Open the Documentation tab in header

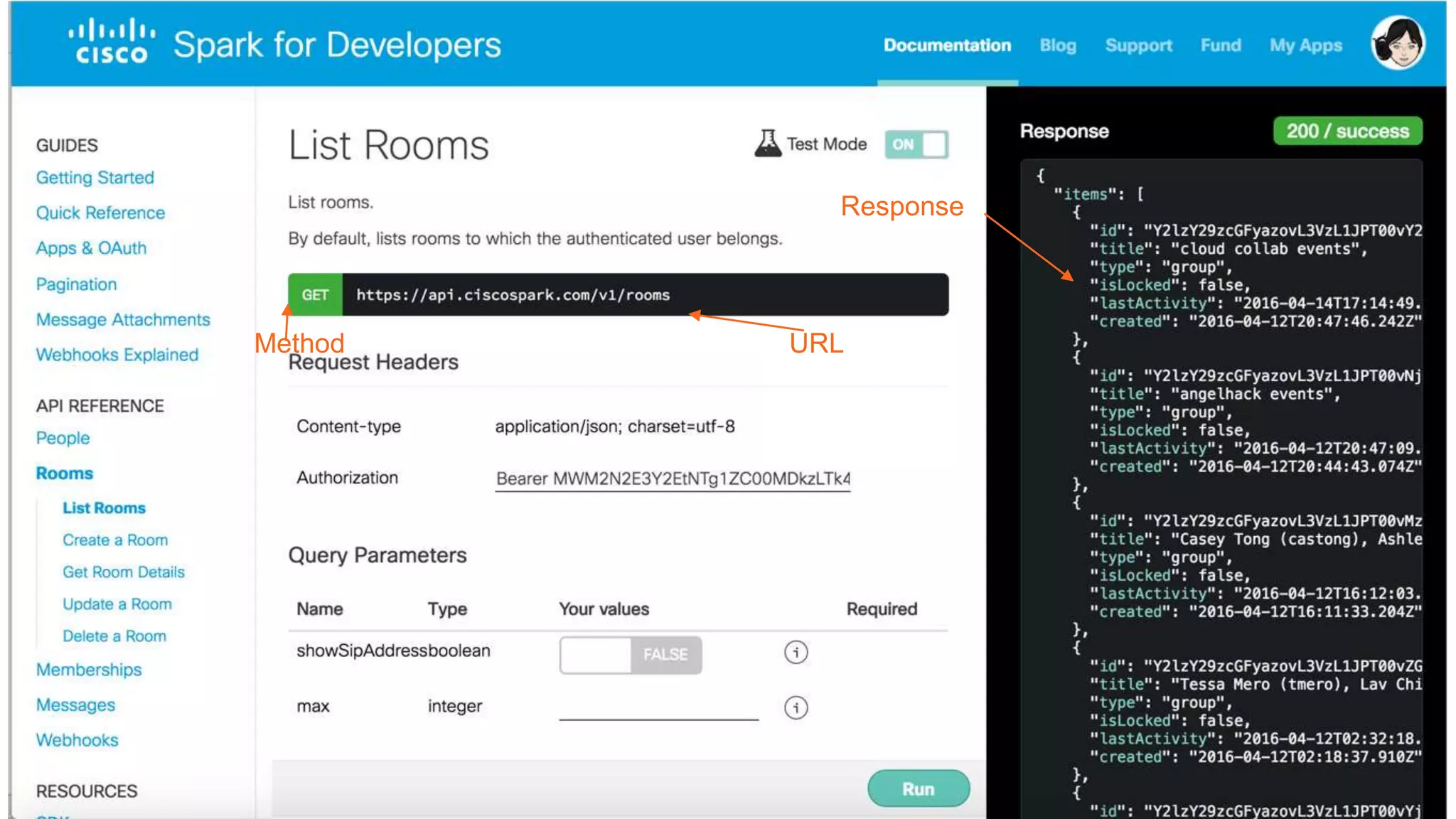tap(947, 45)
